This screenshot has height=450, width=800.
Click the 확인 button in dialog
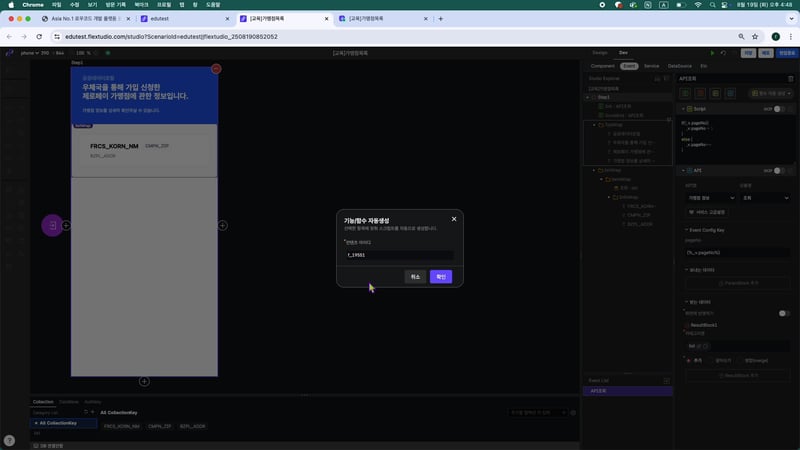pos(441,276)
